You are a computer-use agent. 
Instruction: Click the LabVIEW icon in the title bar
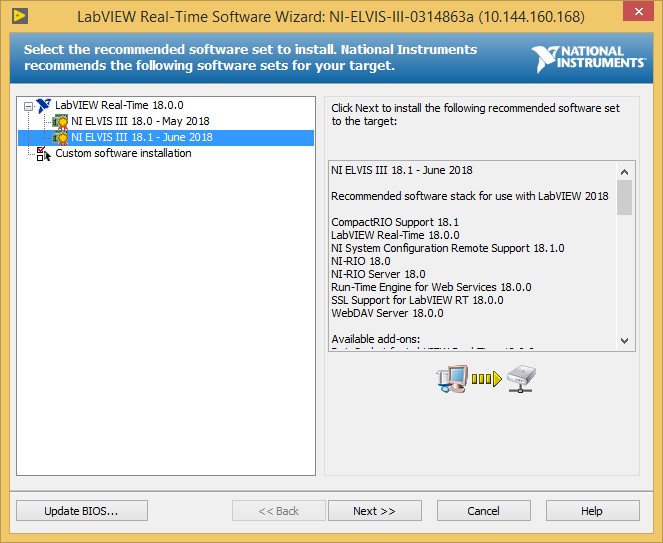tap(19, 17)
